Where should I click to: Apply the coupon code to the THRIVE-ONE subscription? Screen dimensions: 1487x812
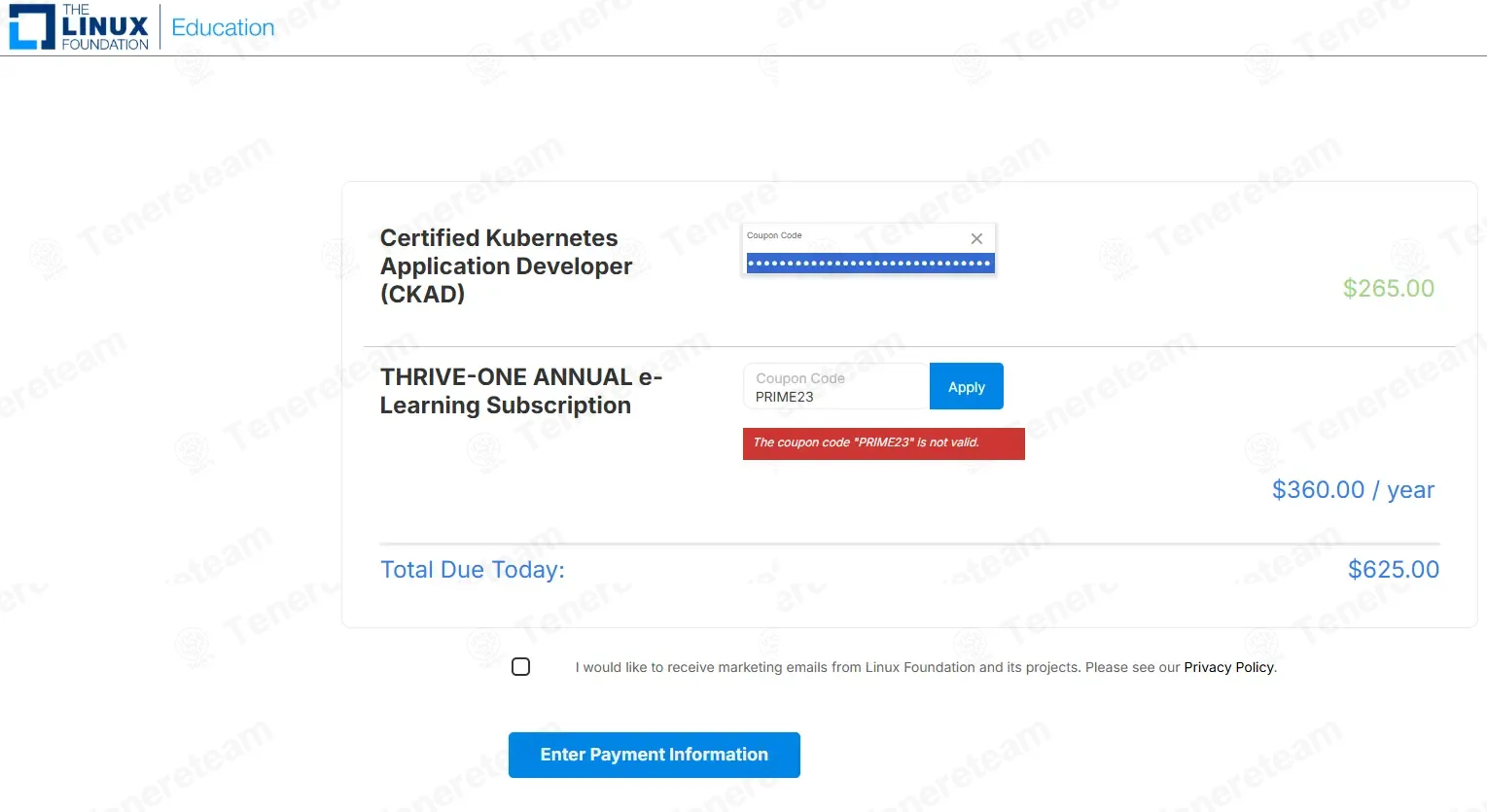(967, 386)
